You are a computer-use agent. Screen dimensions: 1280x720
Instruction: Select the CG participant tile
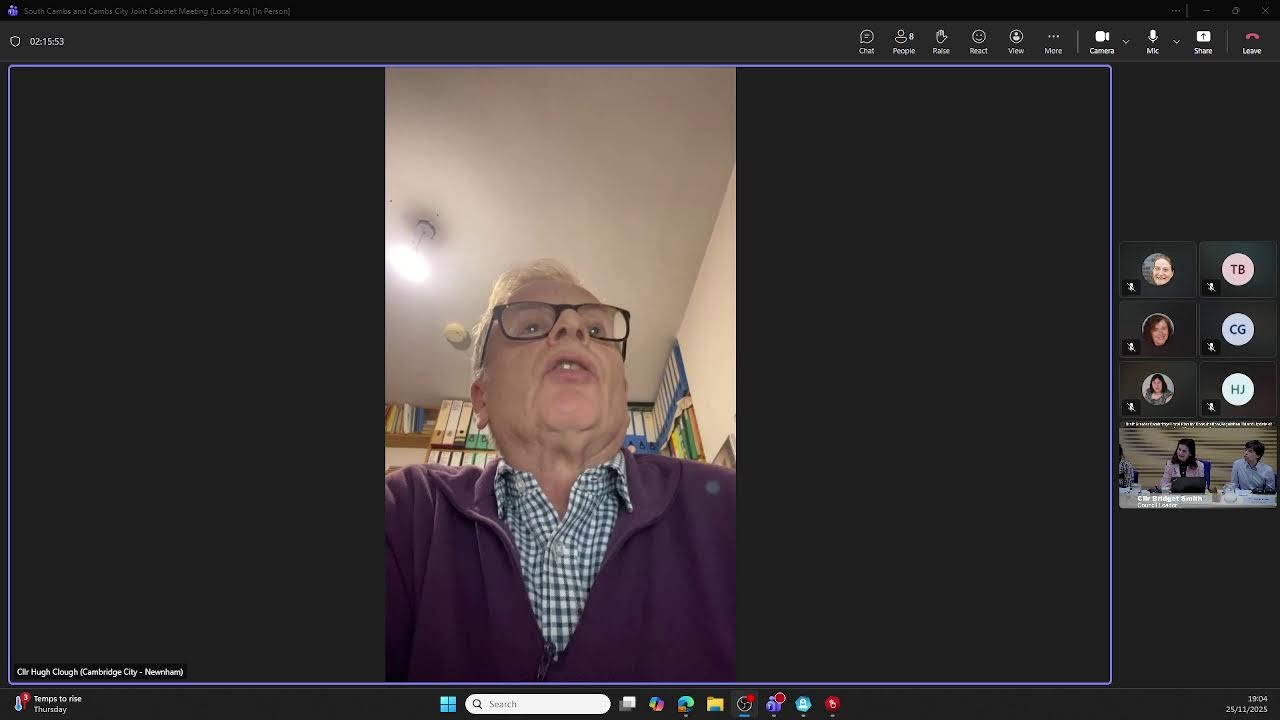click(1238, 330)
